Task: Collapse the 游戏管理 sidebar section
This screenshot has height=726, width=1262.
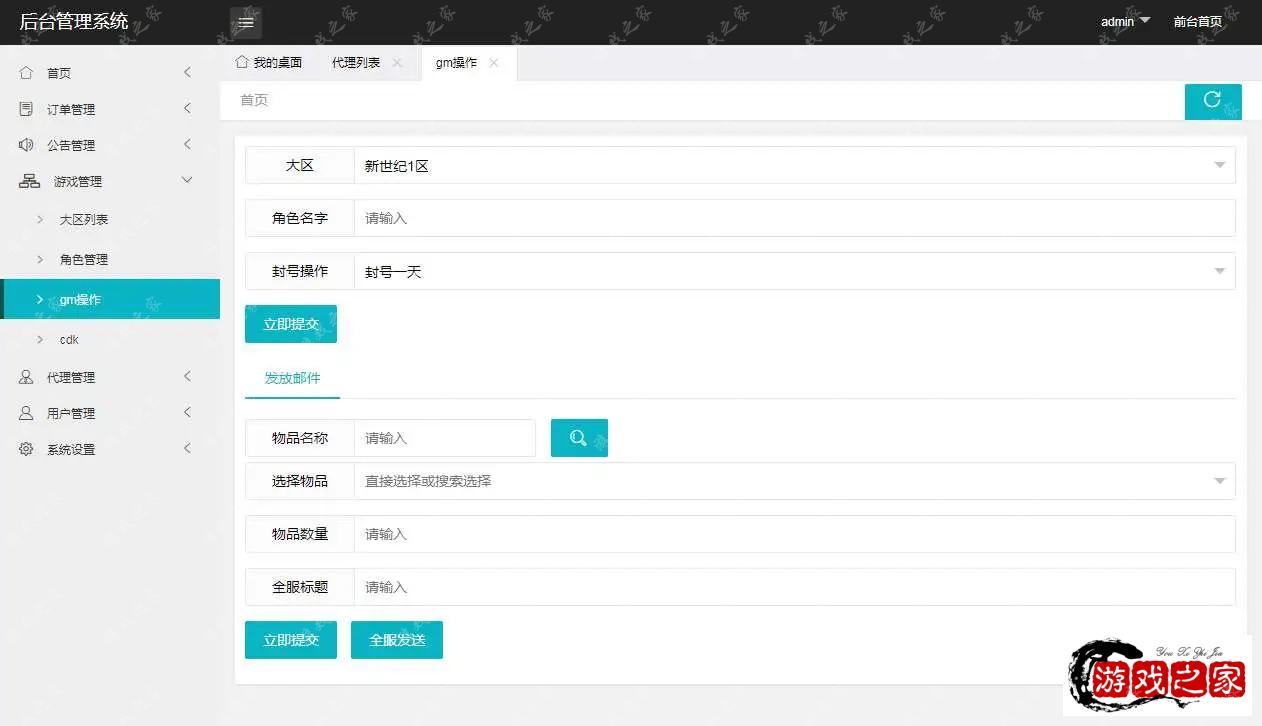Action: click(110, 181)
